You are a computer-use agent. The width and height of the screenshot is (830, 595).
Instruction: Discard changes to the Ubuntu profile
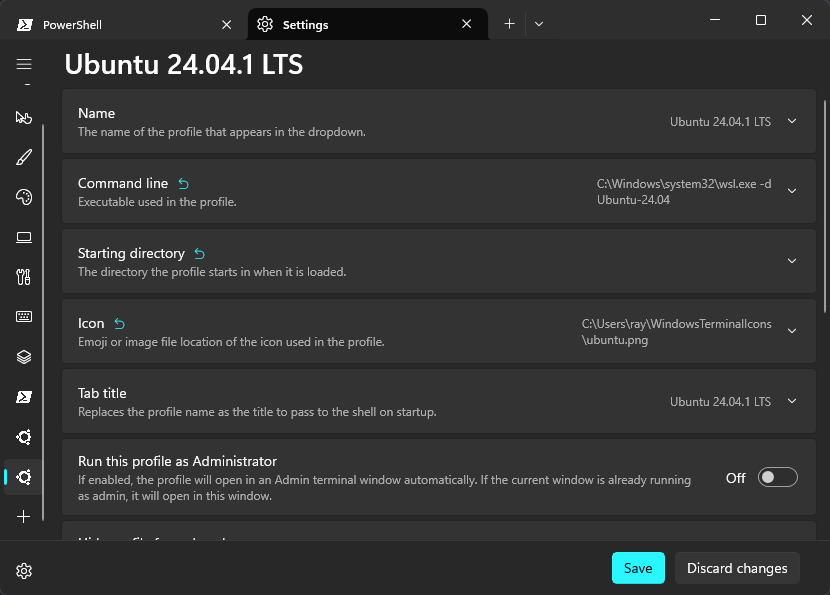click(x=737, y=567)
